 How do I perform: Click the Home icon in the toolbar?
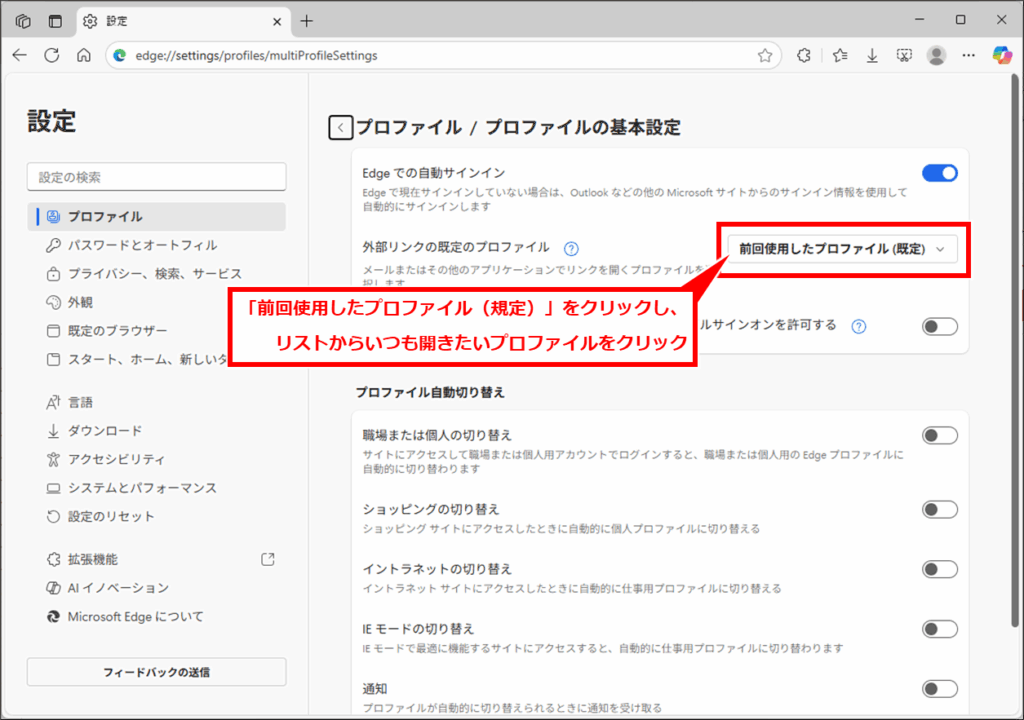82,55
